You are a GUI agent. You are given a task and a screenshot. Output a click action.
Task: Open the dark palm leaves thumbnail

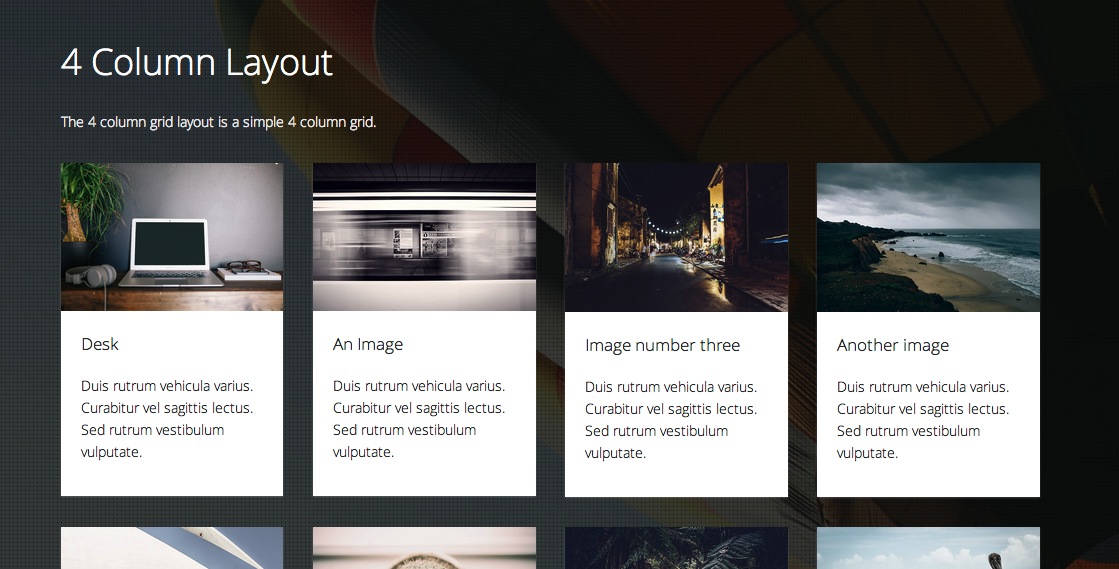click(677, 548)
